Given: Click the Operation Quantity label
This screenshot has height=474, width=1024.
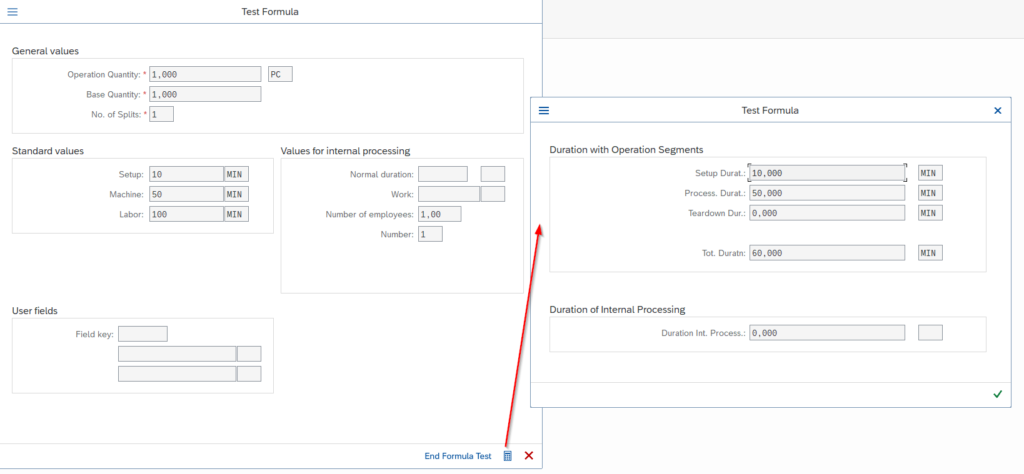Looking at the screenshot, I should 104,74.
